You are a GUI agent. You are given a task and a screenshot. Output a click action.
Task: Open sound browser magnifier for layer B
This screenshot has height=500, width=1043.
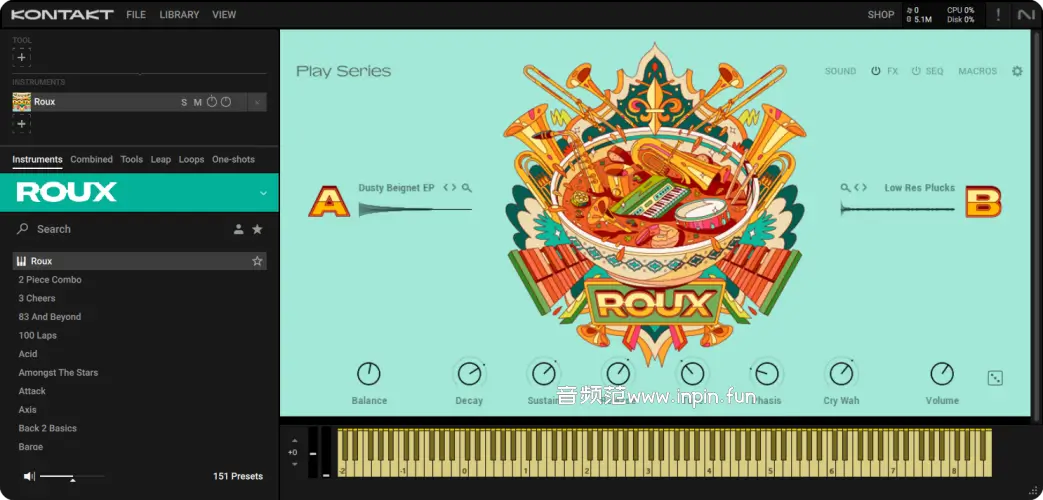[x=845, y=188]
